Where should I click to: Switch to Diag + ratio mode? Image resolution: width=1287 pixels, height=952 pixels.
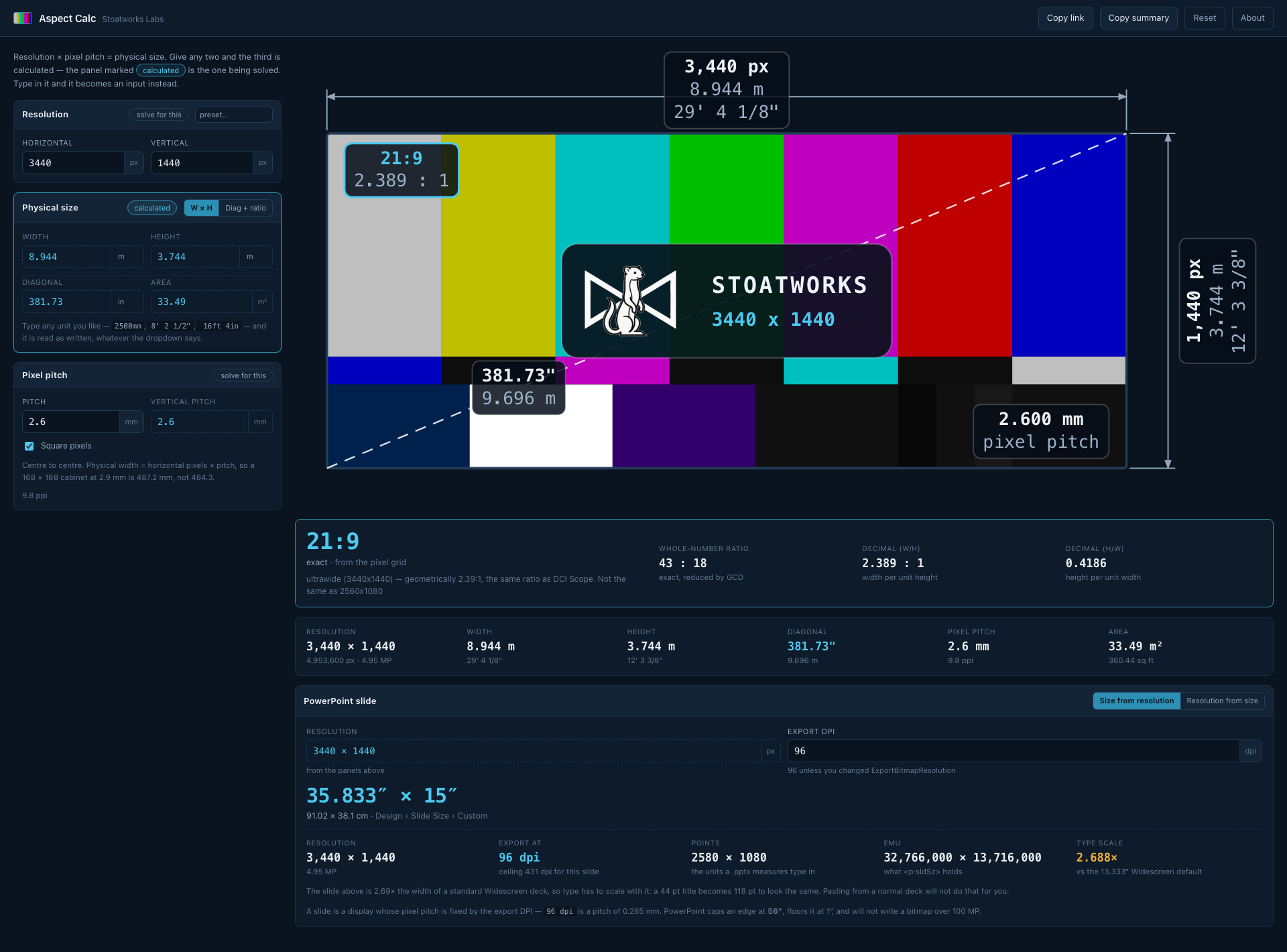point(245,208)
